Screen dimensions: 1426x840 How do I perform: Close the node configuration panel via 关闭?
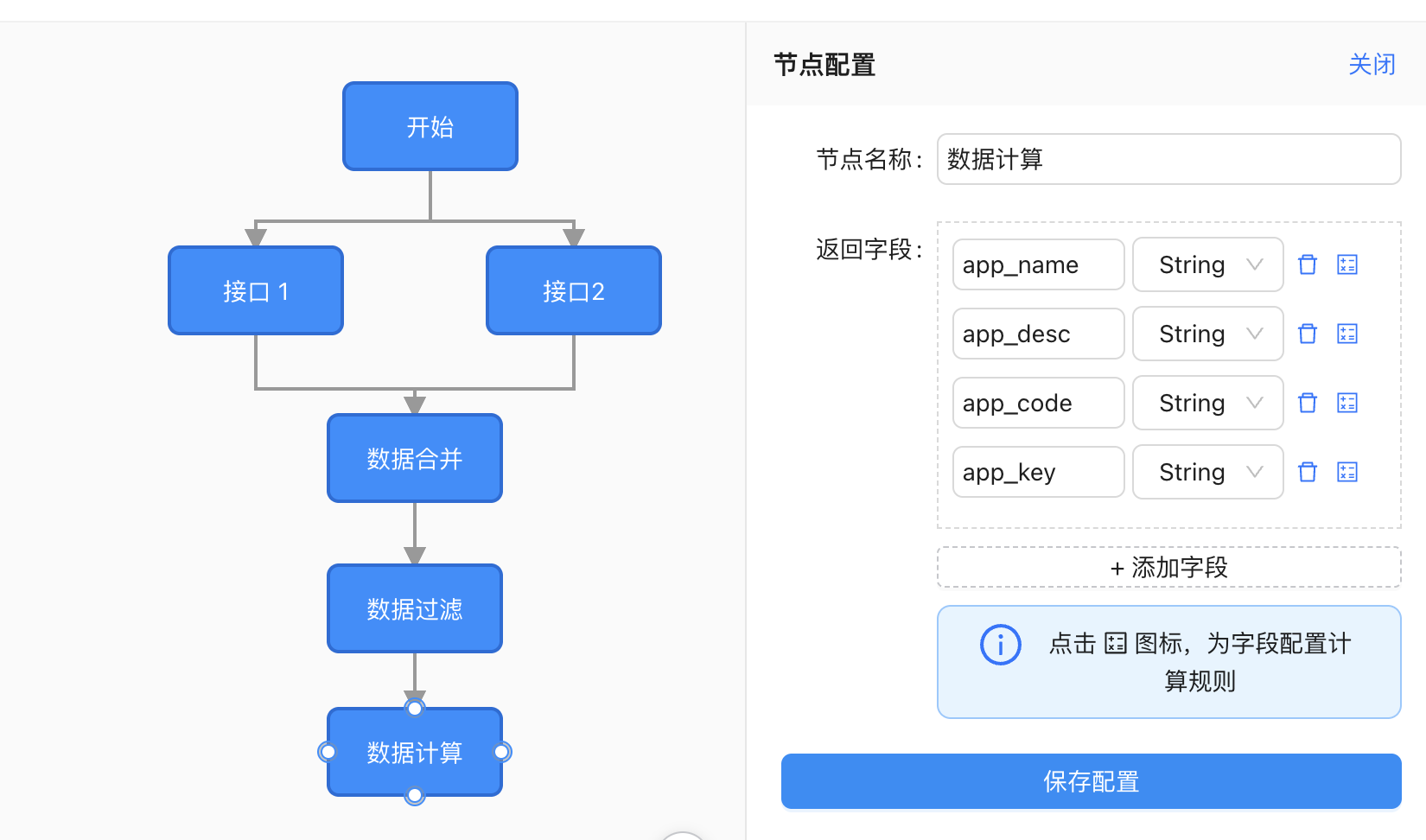tap(1372, 65)
